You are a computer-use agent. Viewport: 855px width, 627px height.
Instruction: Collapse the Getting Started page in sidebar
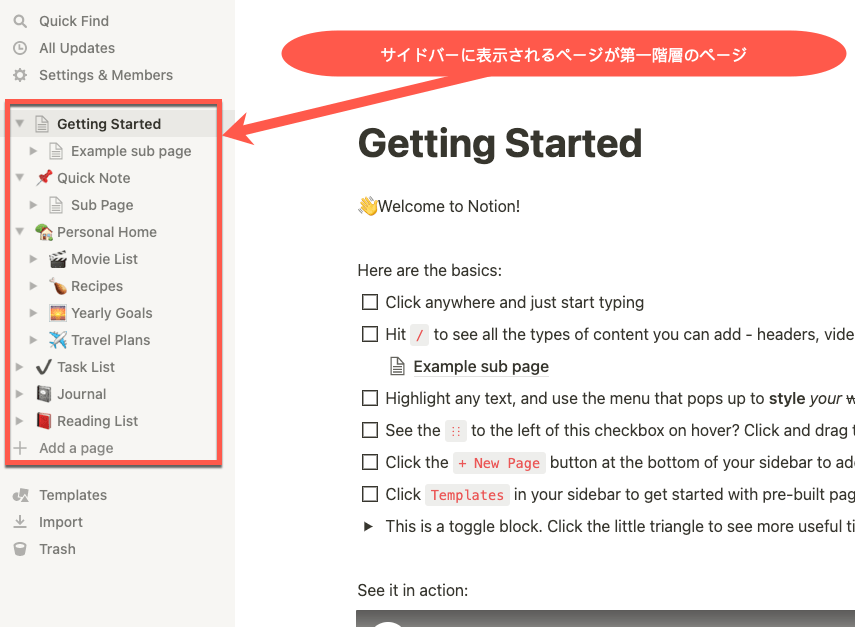[x=20, y=124]
